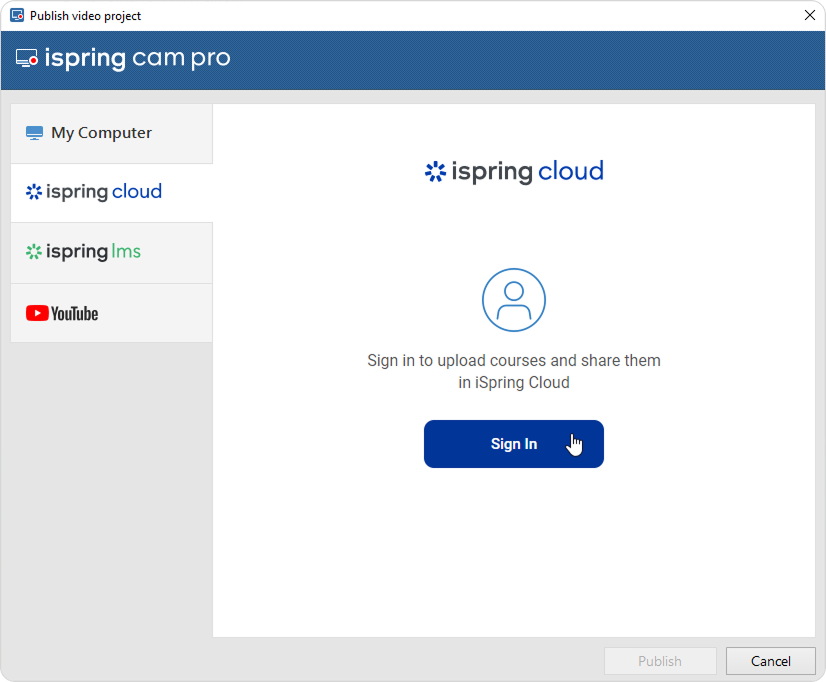The image size is (826, 682).
Task: Click the star icon in main panel logo
Action: [435, 172]
